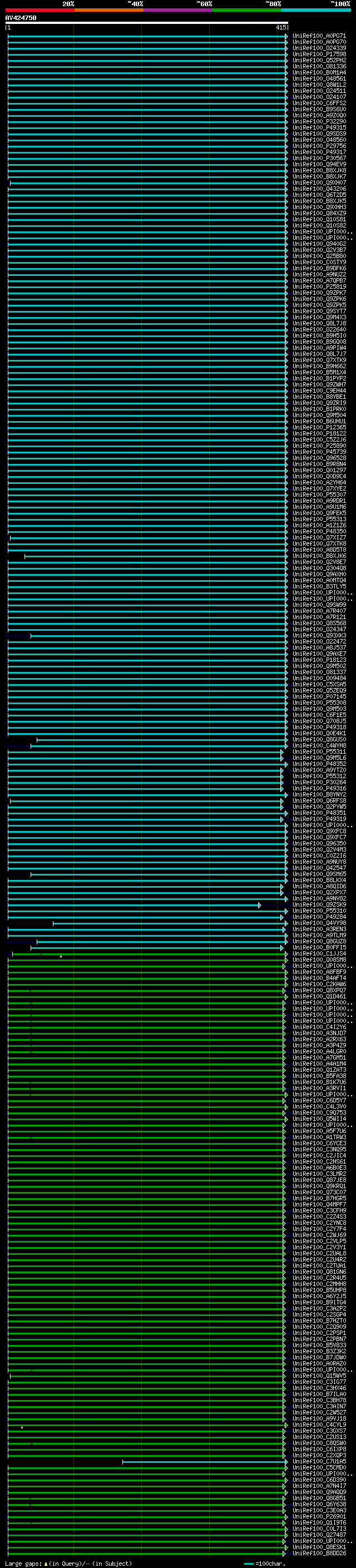Select hit label UniRef100_O81336
This screenshot has height=1568, width=356.
[319, 66]
